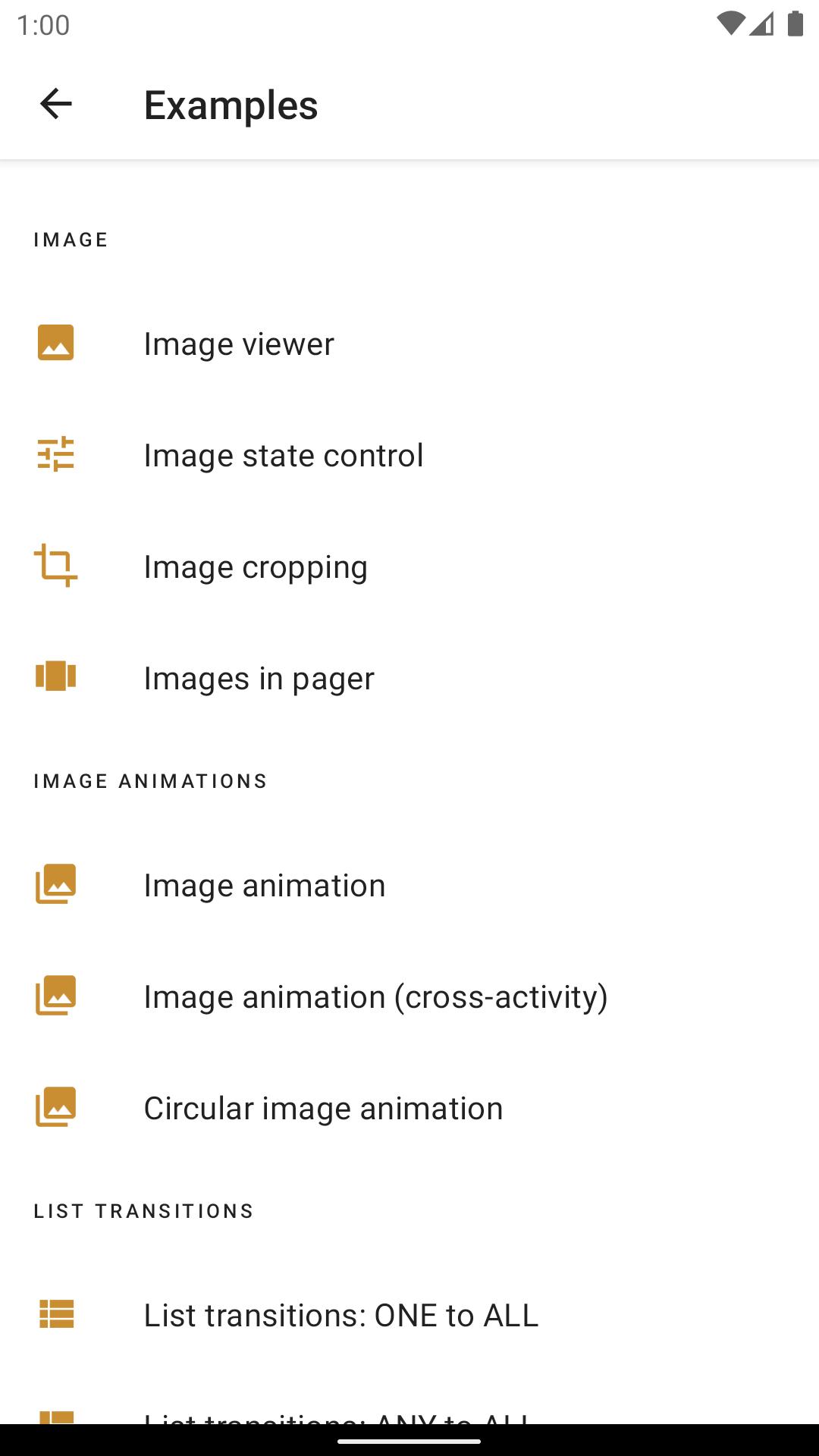The image size is (819, 1456).
Task: Click the icon next to cross-activity animation
Action: [56, 996]
